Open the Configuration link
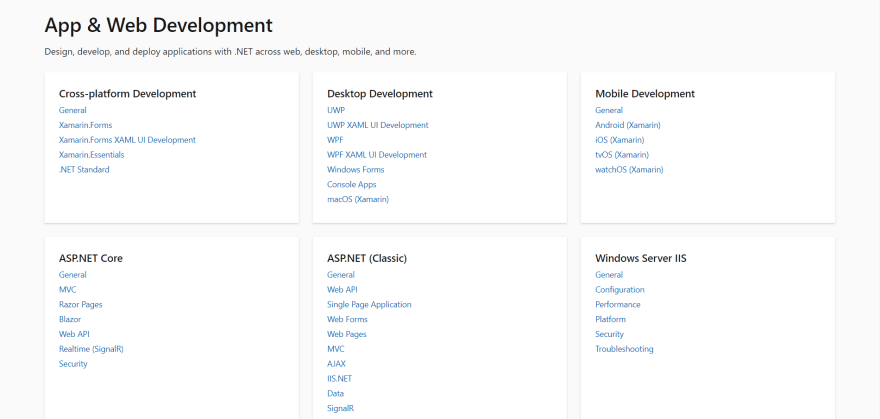 pyautogui.click(x=620, y=290)
